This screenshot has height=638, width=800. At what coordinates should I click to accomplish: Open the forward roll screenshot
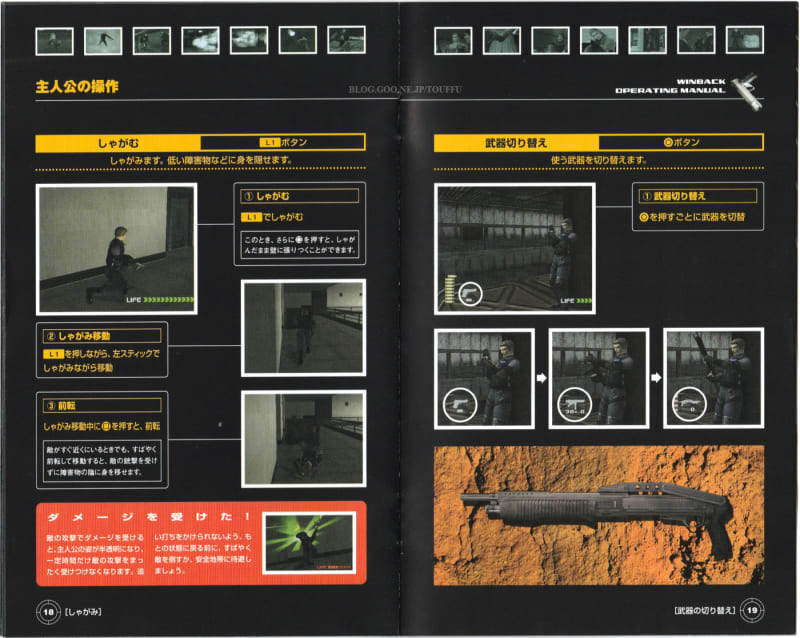click(x=304, y=439)
